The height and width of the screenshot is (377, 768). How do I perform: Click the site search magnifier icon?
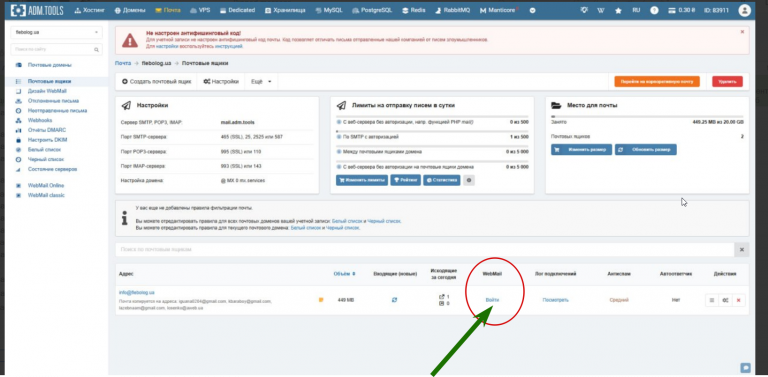tap(96, 49)
